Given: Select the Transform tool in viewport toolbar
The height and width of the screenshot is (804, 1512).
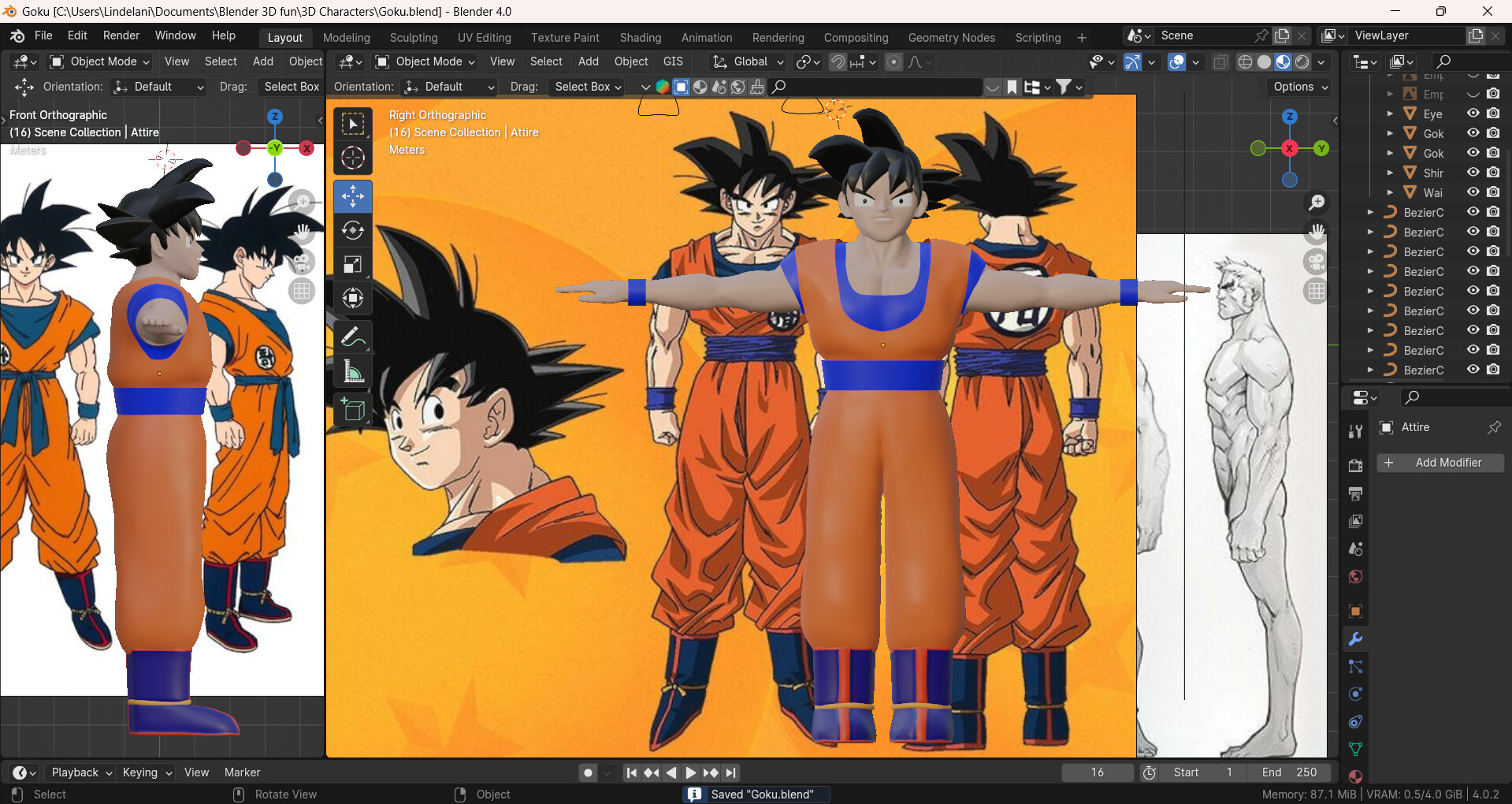Looking at the screenshot, I should click(353, 298).
